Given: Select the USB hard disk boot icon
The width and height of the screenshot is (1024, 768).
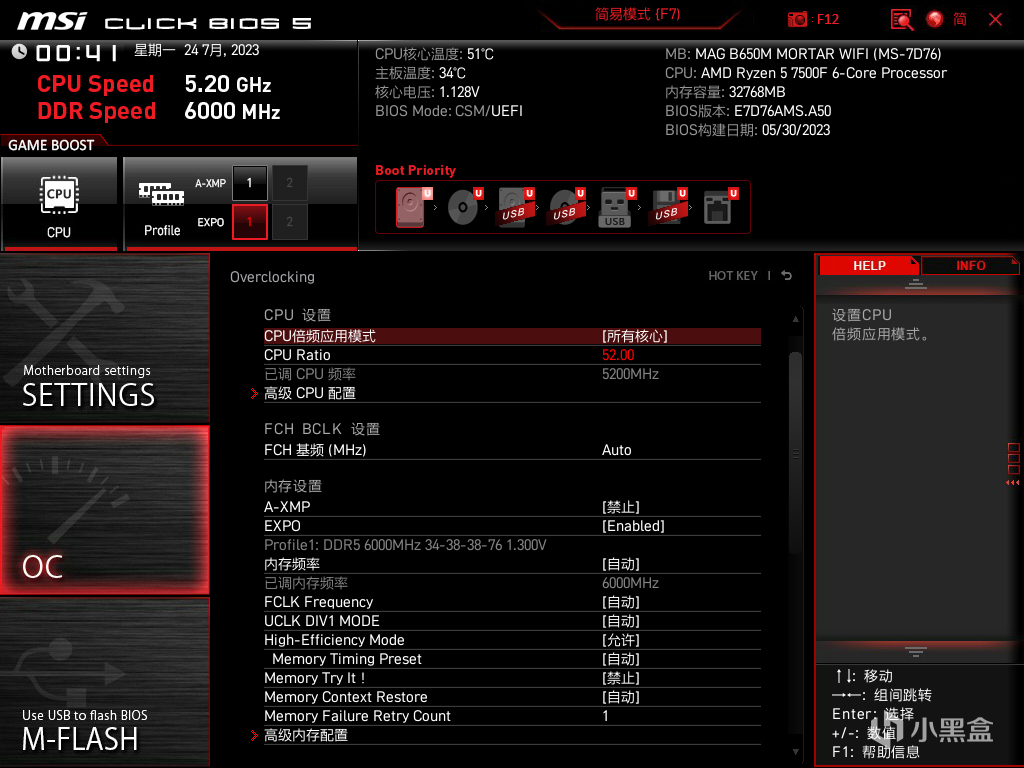Looking at the screenshot, I should pyautogui.click(x=515, y=207).
